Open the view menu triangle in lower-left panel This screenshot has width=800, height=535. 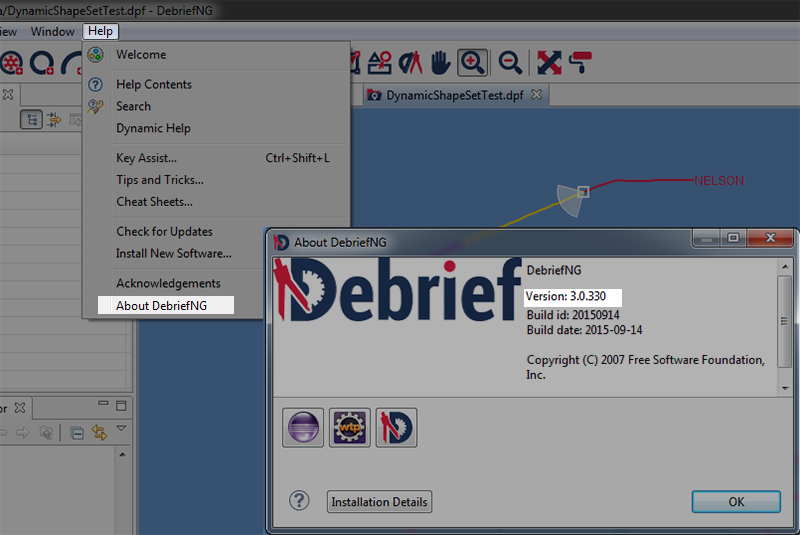(121, 428)
